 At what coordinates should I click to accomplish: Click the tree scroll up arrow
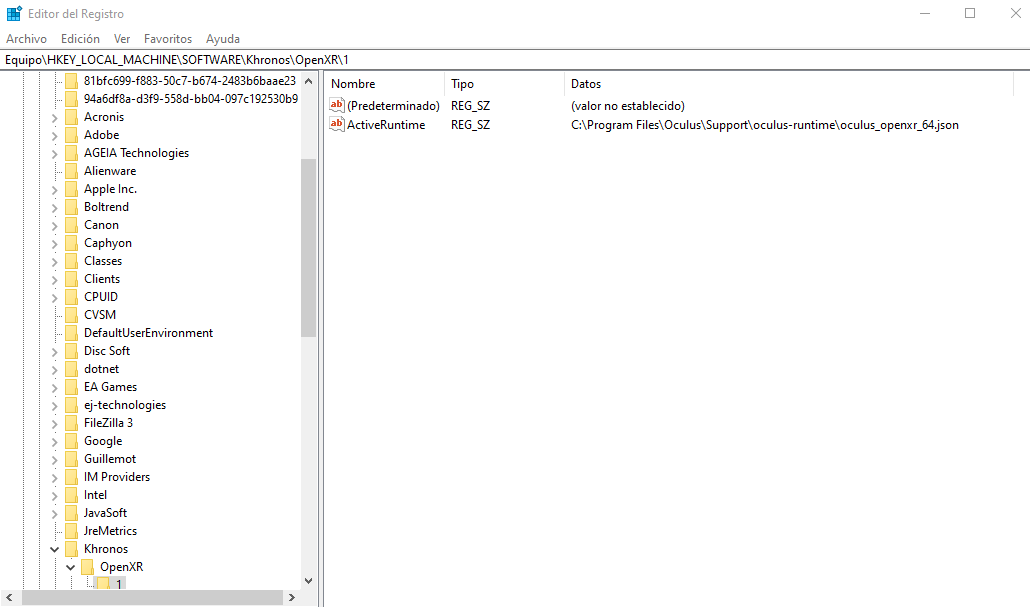(x=308, y=81)
